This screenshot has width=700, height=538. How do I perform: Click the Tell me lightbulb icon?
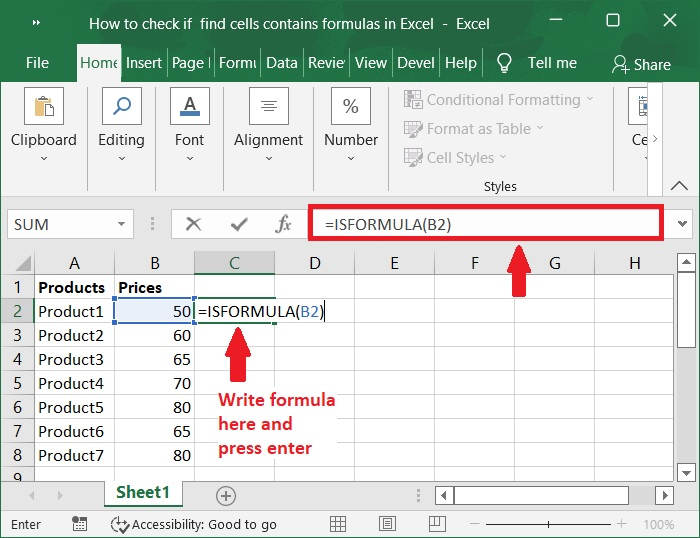point(504,63)
